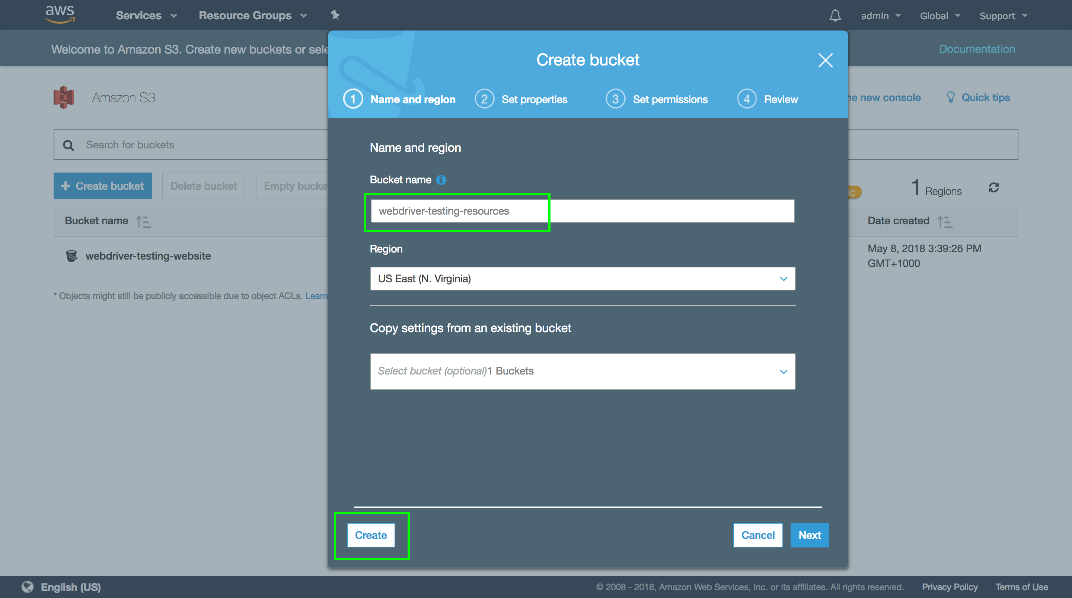Go to the Set properties step

(x=522, y=99)
